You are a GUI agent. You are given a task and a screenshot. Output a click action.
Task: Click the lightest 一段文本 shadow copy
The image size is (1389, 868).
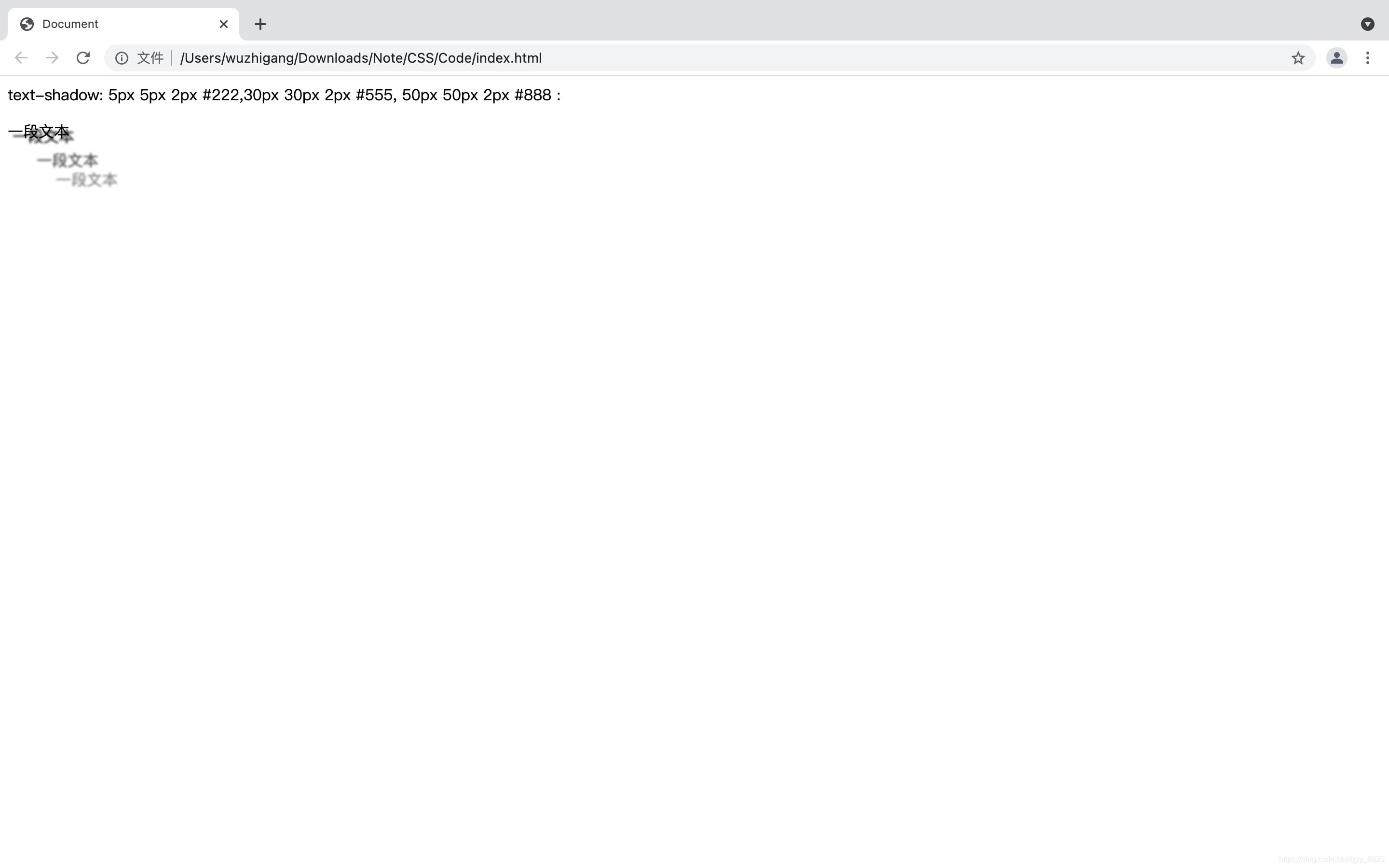(x=87, y=180)
